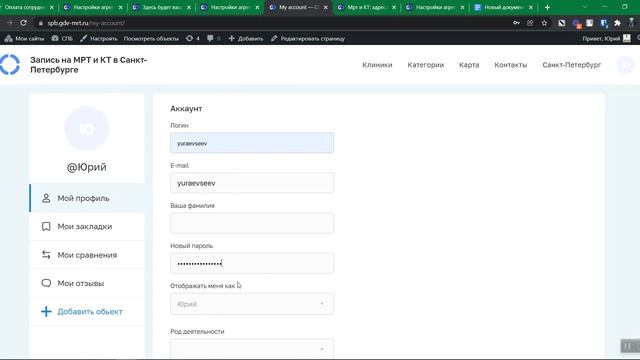Open the 'Добавить' admin bar menu
This screenshot has height=360, width=640.
[246, 38]
